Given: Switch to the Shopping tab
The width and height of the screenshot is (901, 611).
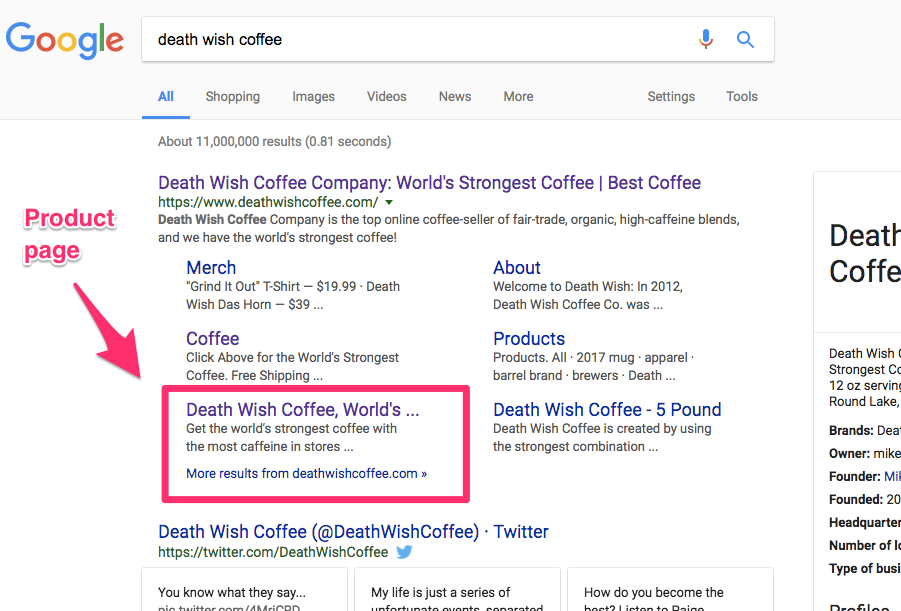Looking at the screenshot, I should [232, 96].
